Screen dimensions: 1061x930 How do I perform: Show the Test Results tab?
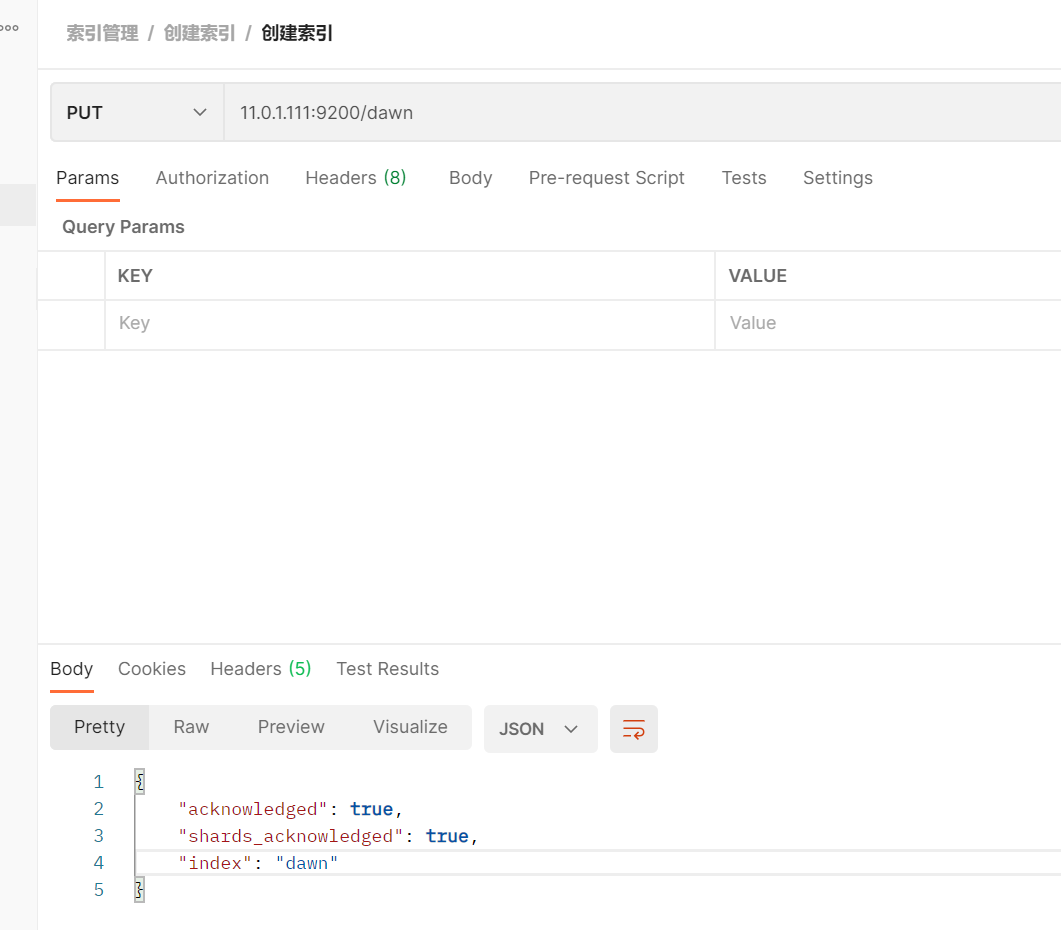(x=388, y=669)
